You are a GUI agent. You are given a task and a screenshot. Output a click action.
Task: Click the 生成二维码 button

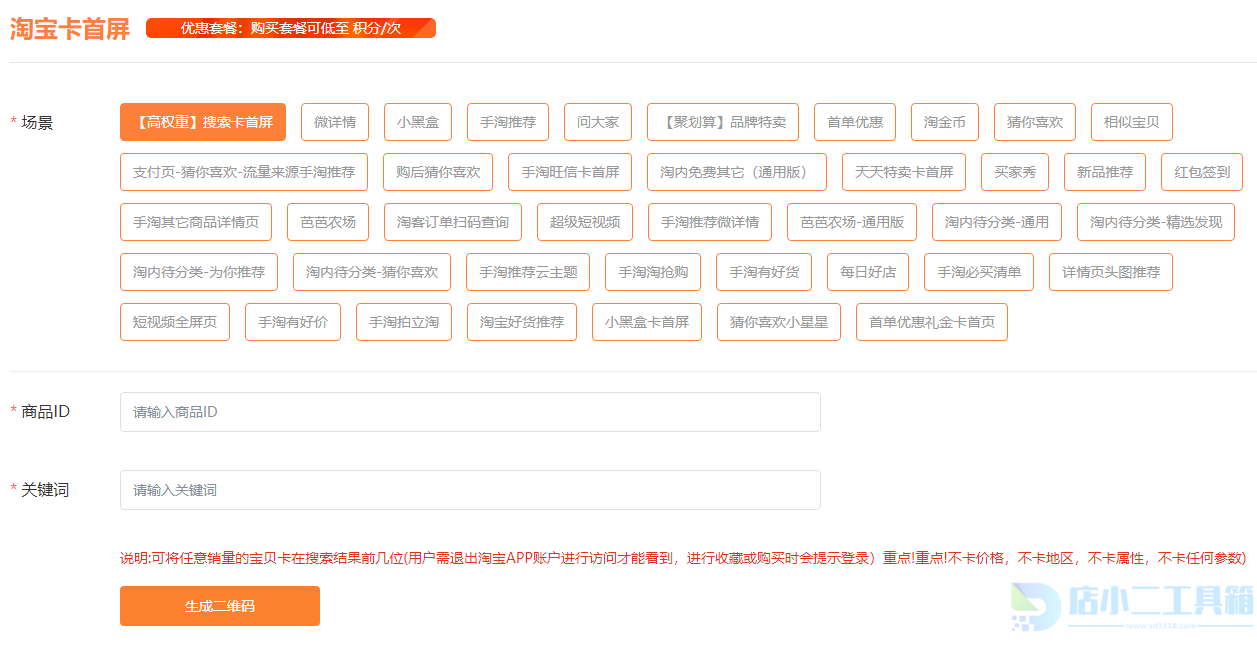coord(220,606)
